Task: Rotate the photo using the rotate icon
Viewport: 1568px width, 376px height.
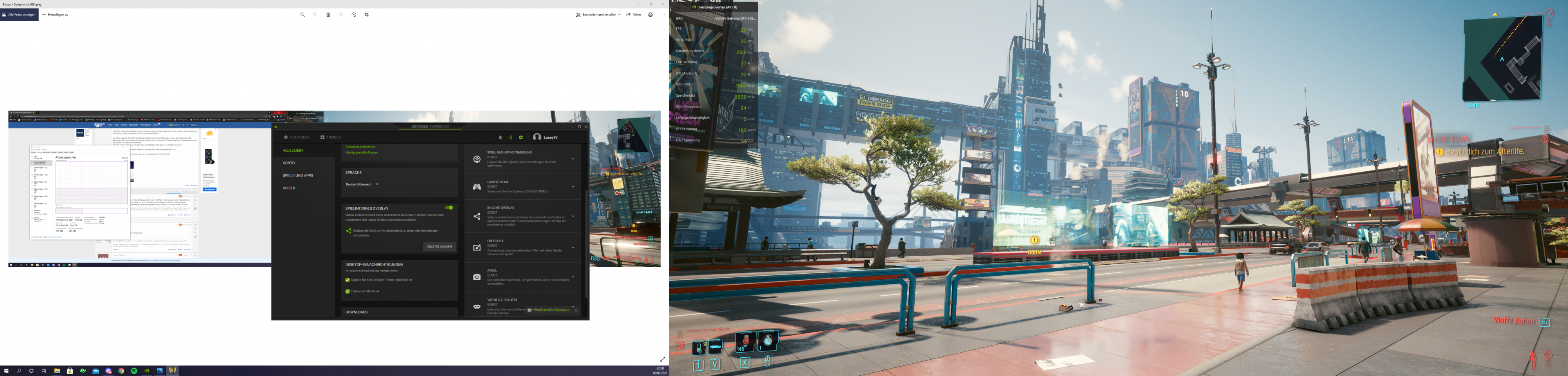Action: 354,15
